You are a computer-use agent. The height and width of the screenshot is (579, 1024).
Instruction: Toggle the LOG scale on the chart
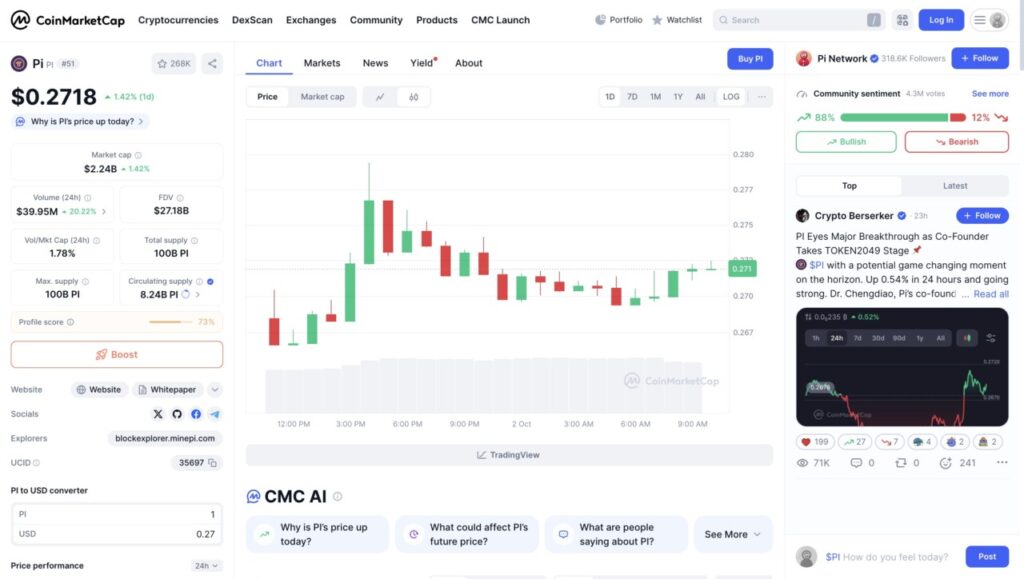tap(731, 97)
